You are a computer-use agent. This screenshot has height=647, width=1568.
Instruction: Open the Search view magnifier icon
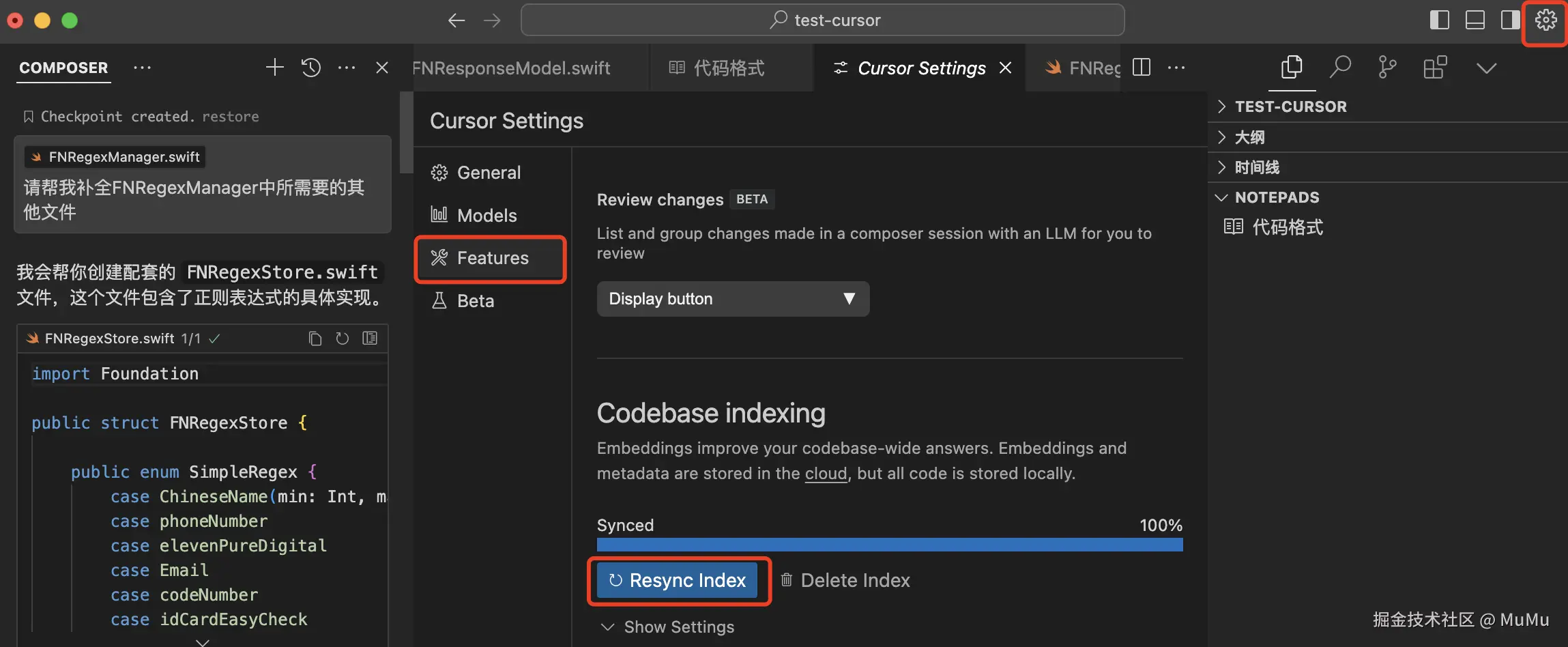1340,68
